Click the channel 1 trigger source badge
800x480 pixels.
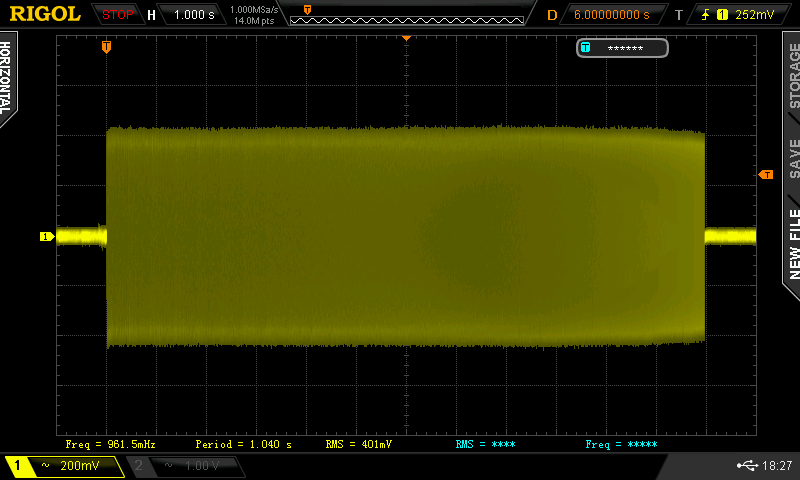(722, 15)
